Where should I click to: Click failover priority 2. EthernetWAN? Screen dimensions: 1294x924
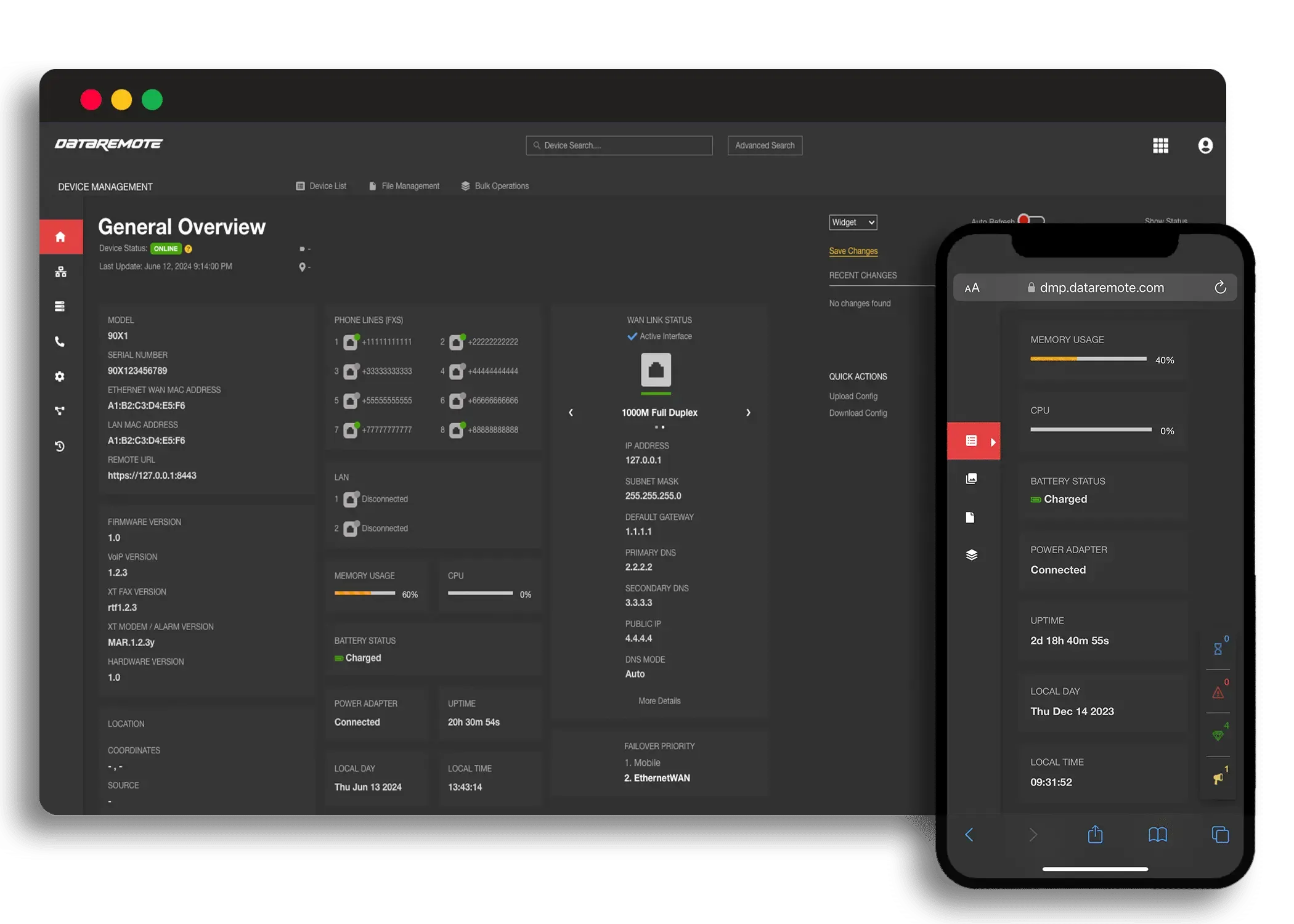657,778
